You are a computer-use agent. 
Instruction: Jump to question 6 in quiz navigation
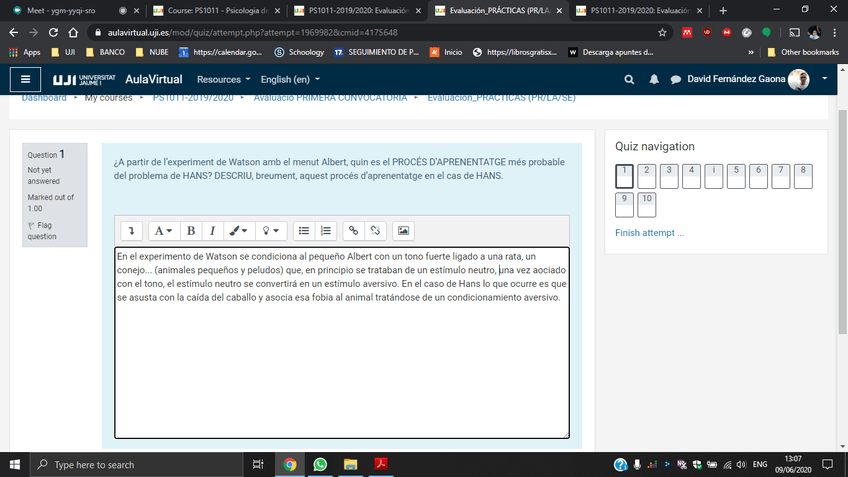point(758,176)
